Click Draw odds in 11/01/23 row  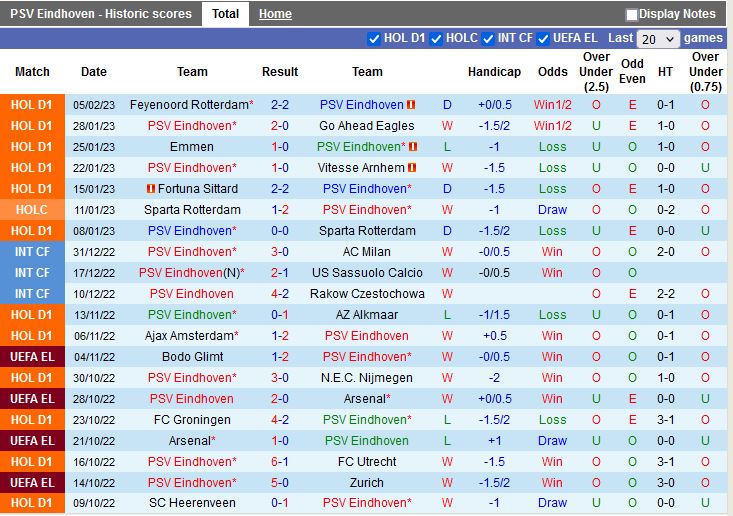pyautogui.click(x=553, y=210)
